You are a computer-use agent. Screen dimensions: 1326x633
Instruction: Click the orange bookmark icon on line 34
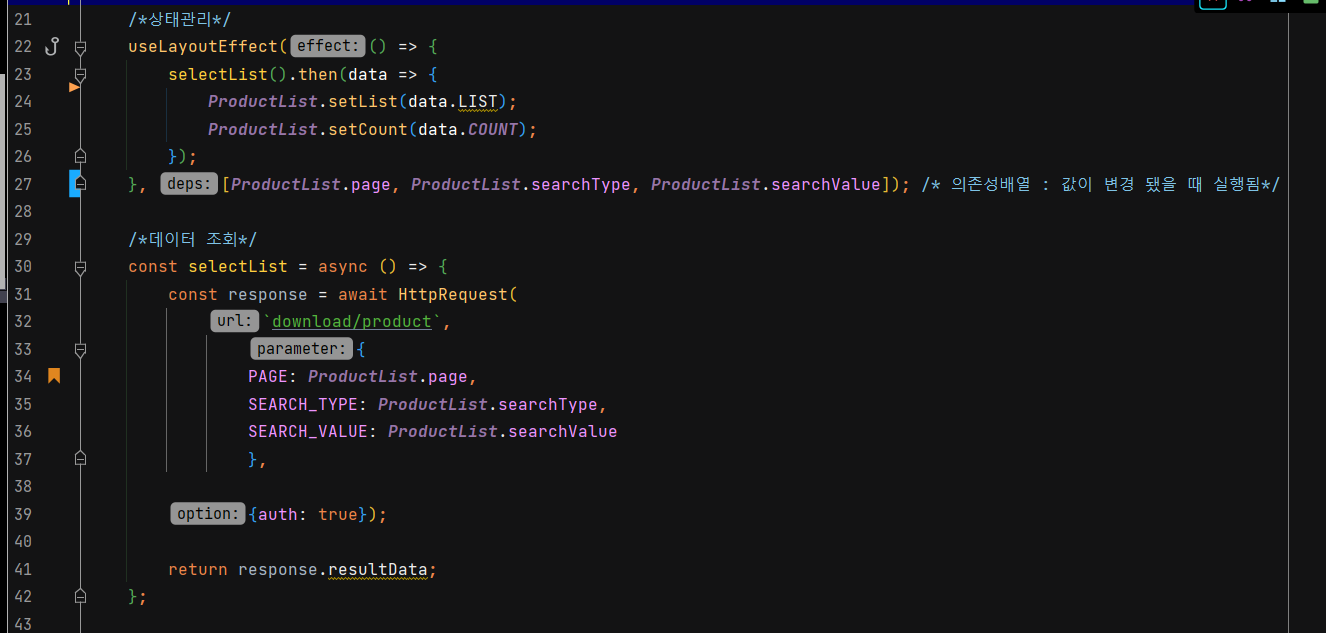pyautogui.click(x=54, y=376)
